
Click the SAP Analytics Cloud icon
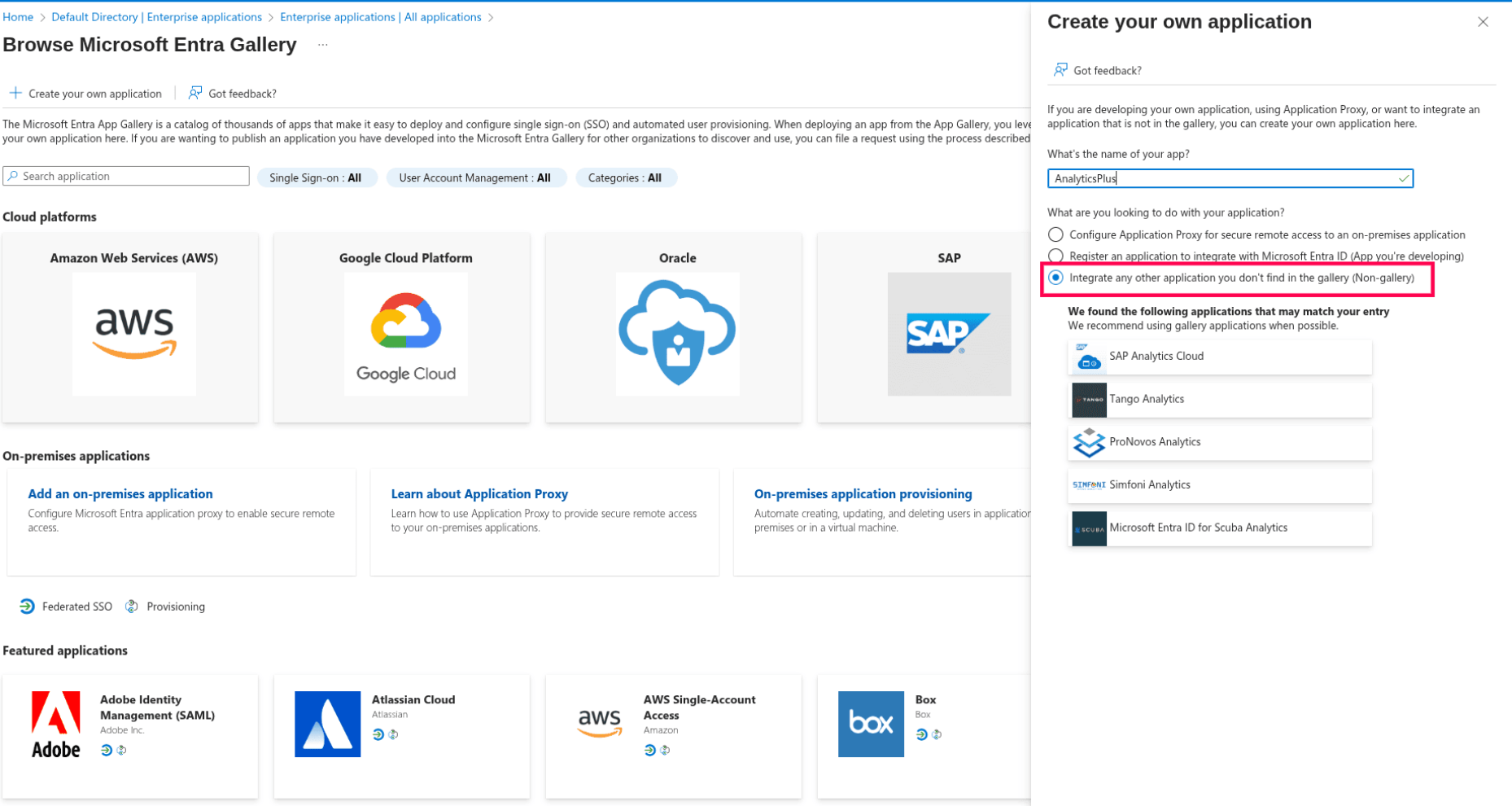(1089, 357)
